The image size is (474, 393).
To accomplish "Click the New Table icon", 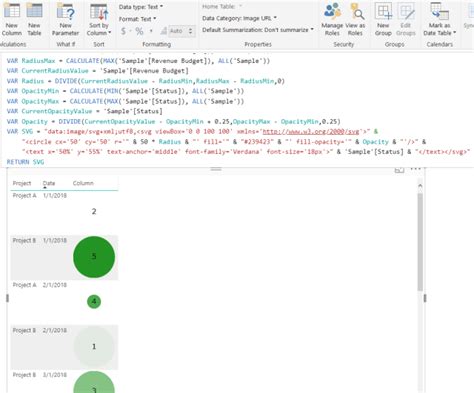I will click(x=34, y=19).
